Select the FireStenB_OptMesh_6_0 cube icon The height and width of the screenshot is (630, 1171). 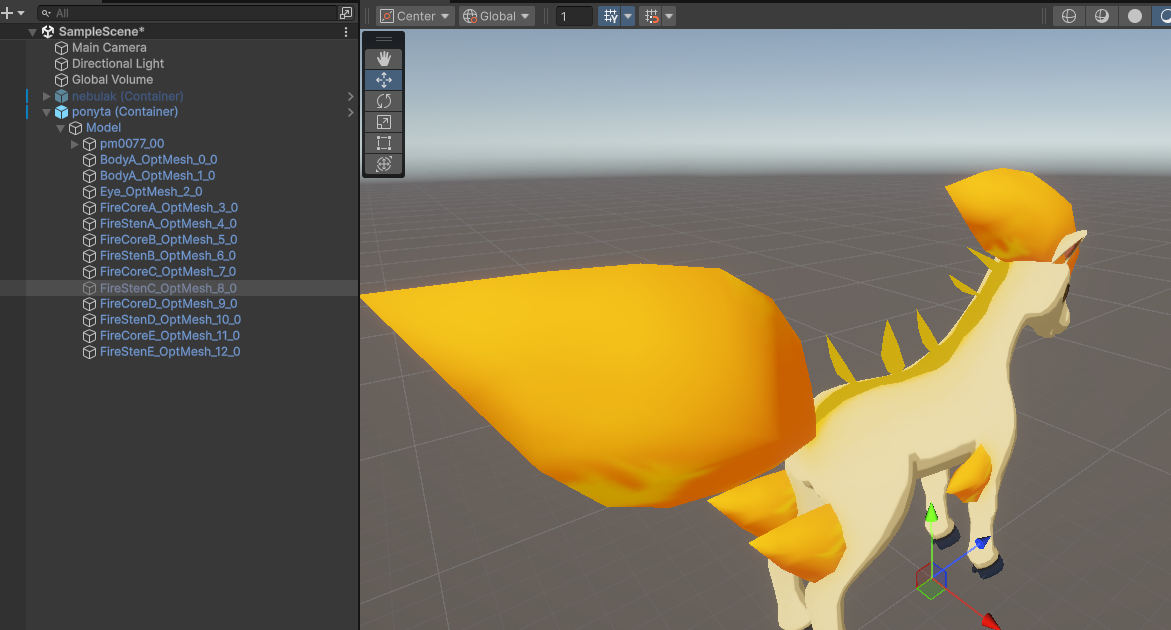click(89, 256)
